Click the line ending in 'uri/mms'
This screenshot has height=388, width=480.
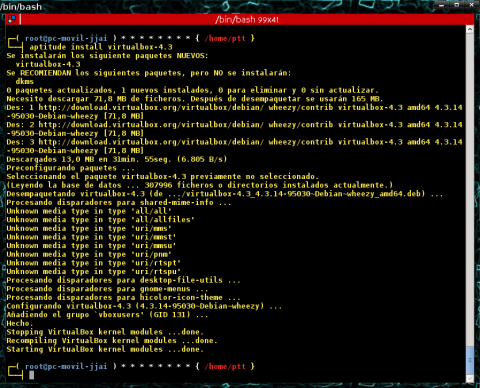89,229
